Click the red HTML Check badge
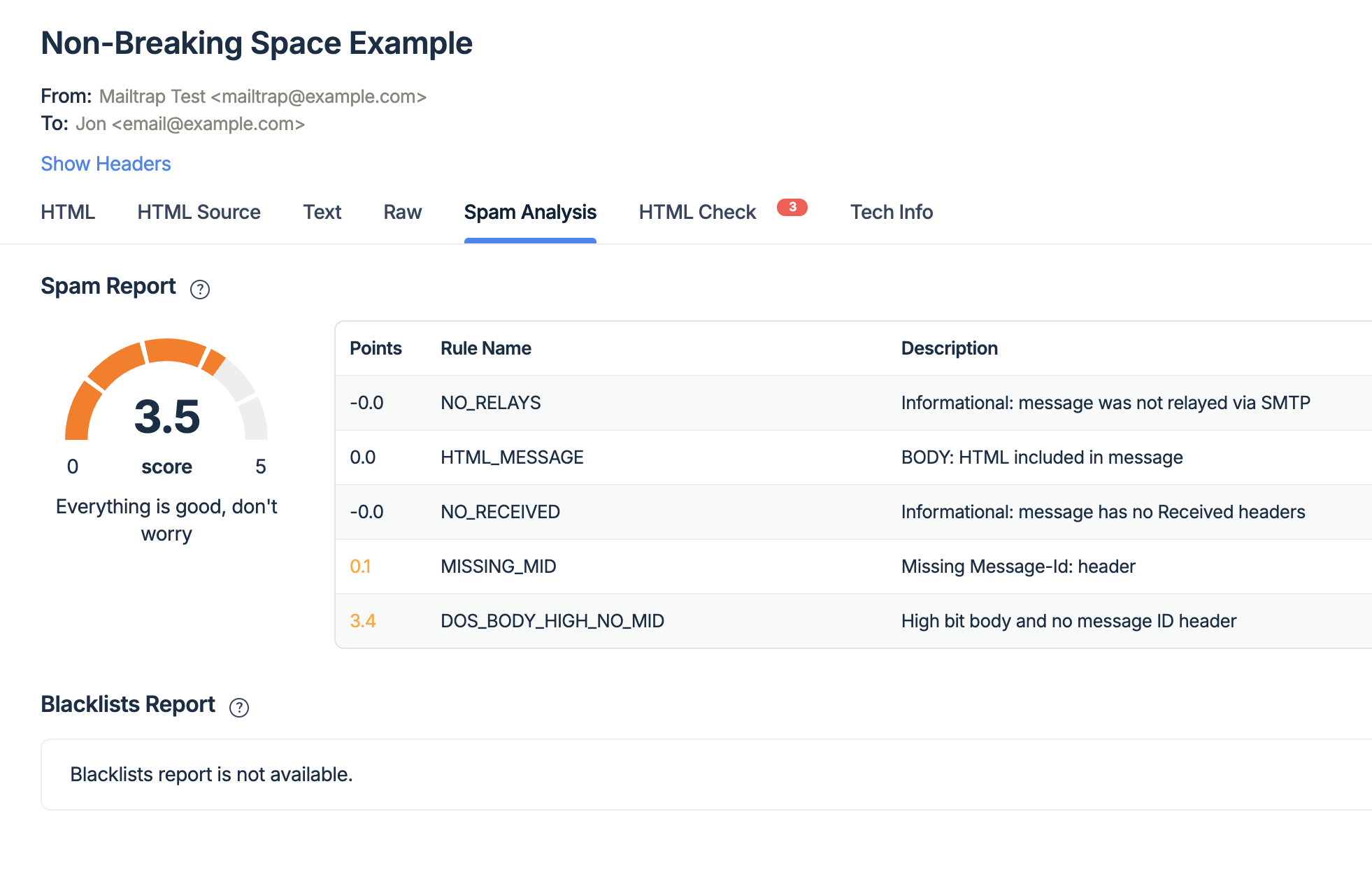This screenshot has width=1372, height=891. tap(792, 207)
